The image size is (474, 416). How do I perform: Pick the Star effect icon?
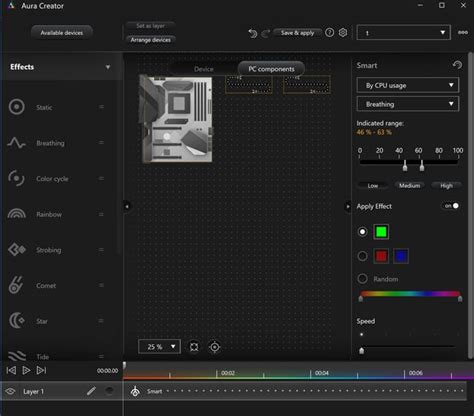coord(17,321)
